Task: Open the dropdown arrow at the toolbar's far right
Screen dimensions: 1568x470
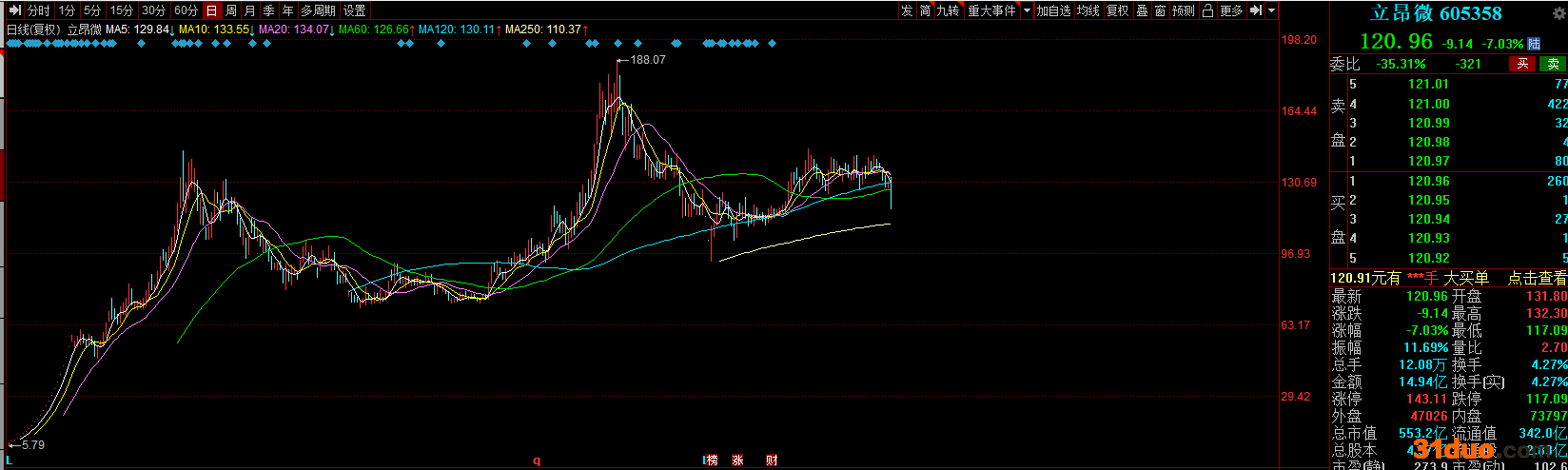Action: (x=1272, y=10)
